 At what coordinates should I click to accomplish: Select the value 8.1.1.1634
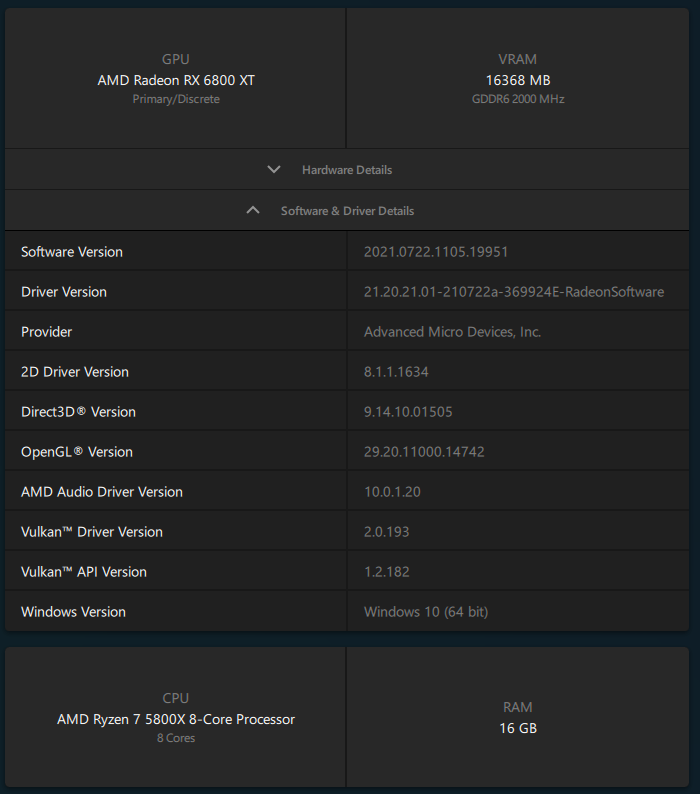pos(396,372)
